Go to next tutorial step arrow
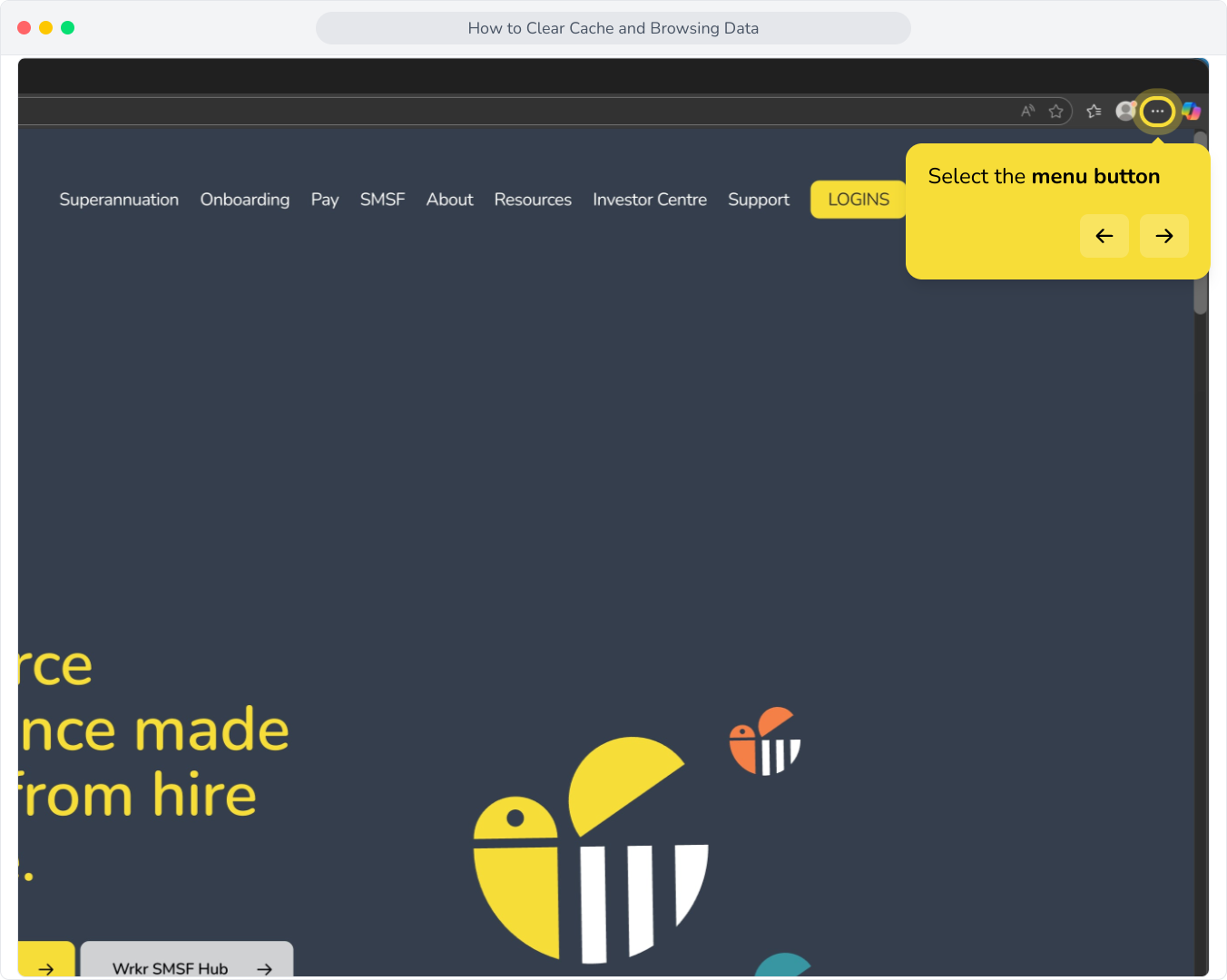1227x980 pixels. click(x=1164, y=236)
